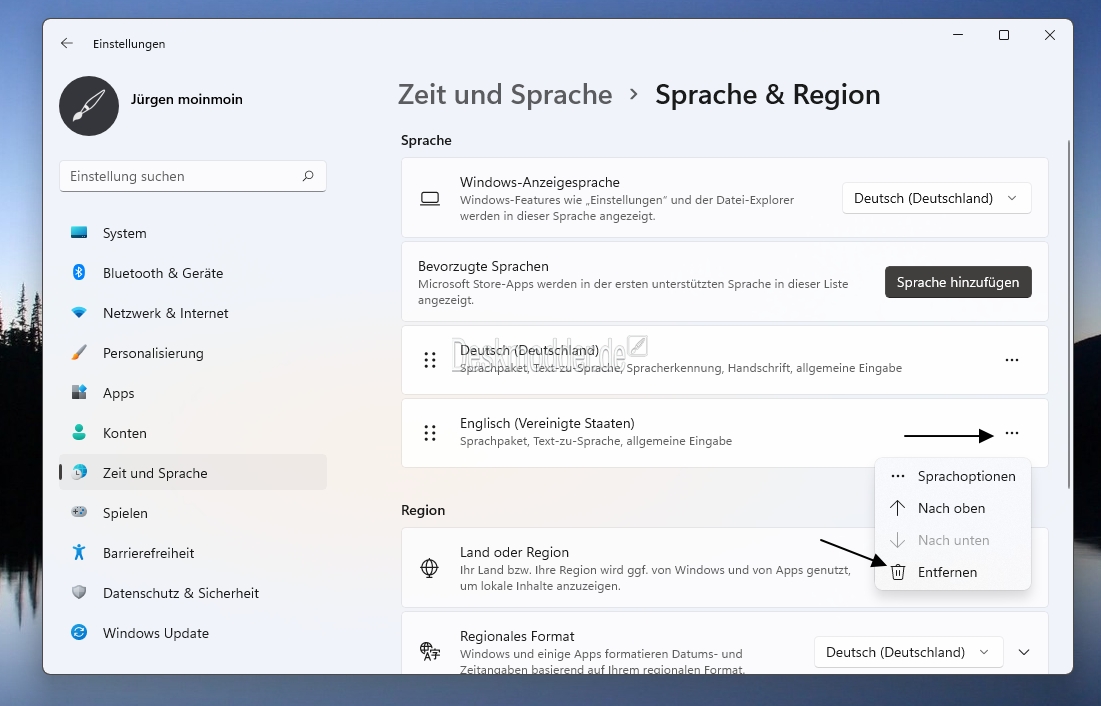1101x706 pixels.
Task: Click the Sprache hinzufügen button
Action: click(958, 282)
